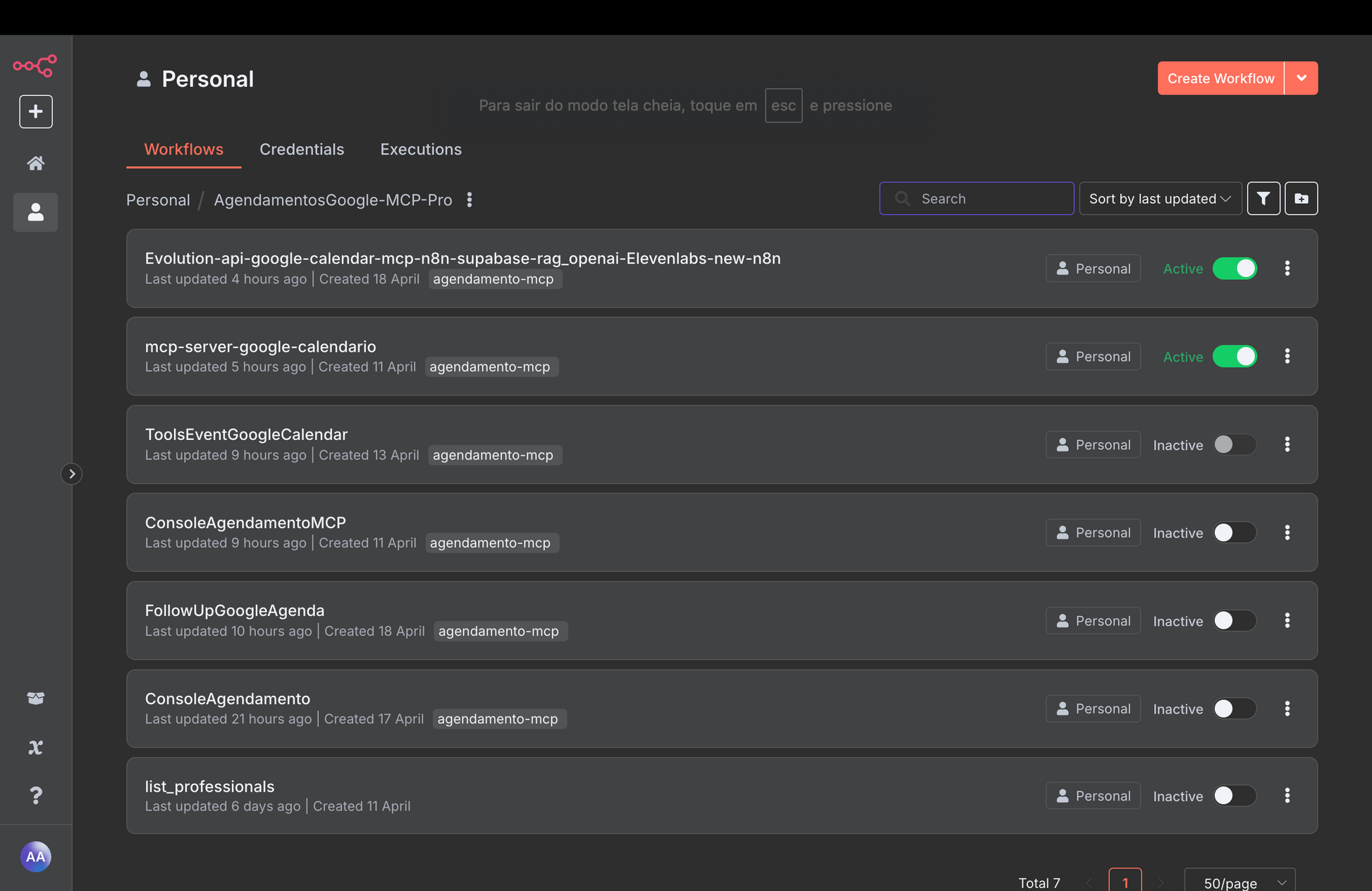Viewport: 1372px width, 891px height.
Task: Click agendamento-mcp tag on ToolsEventGoogleCalendar row
Action: tap(494, 455)
